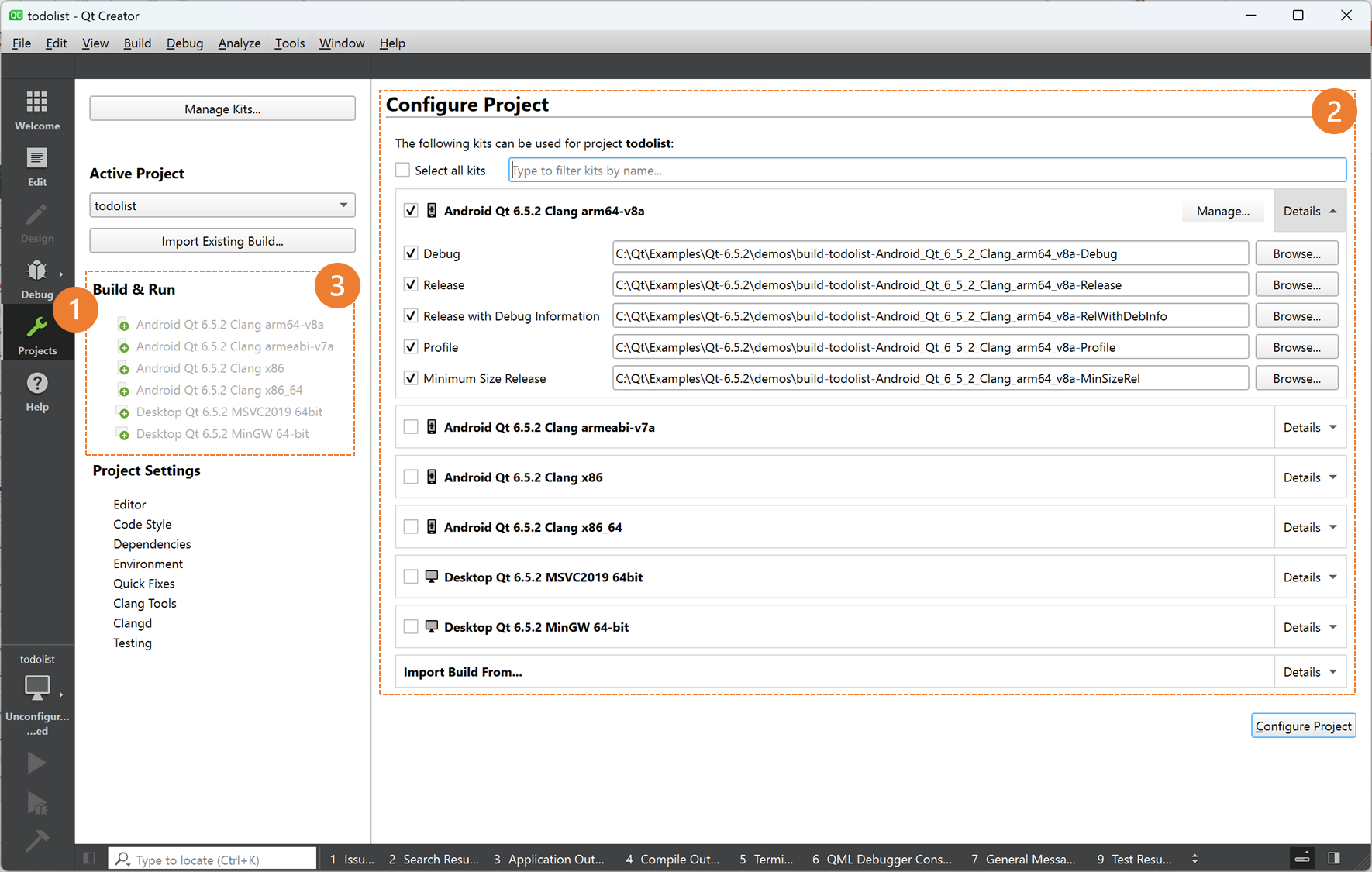Open the Compile Output pane tab

tap(673, 859)
